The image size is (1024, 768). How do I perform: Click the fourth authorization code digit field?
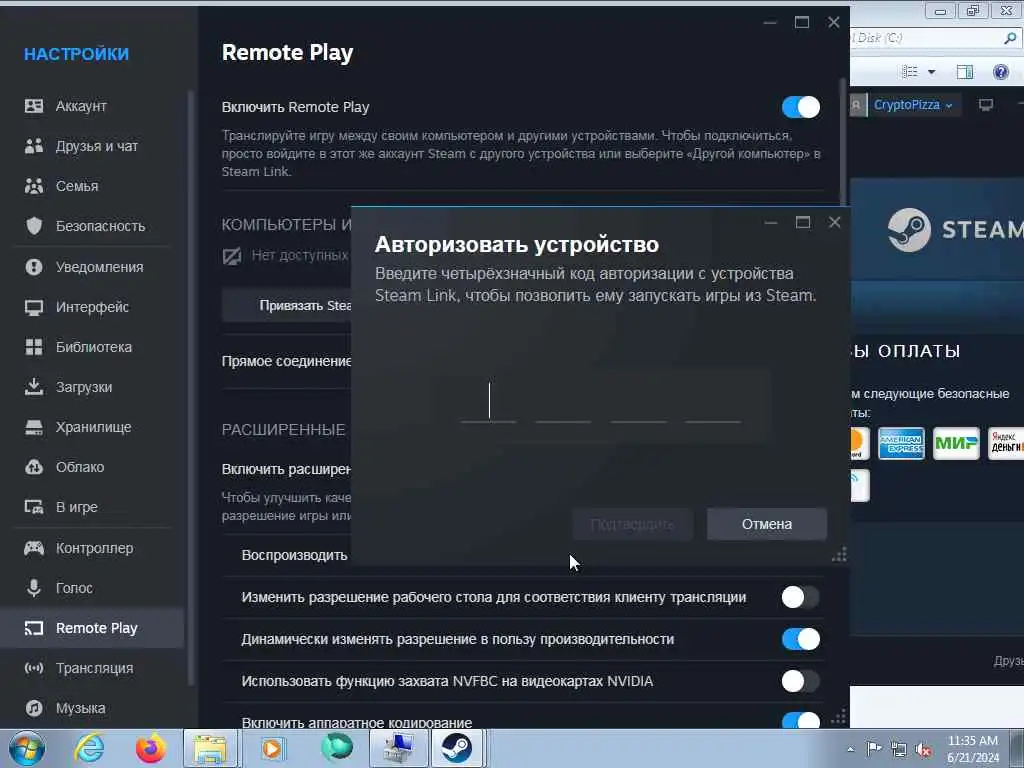point(713,401)
